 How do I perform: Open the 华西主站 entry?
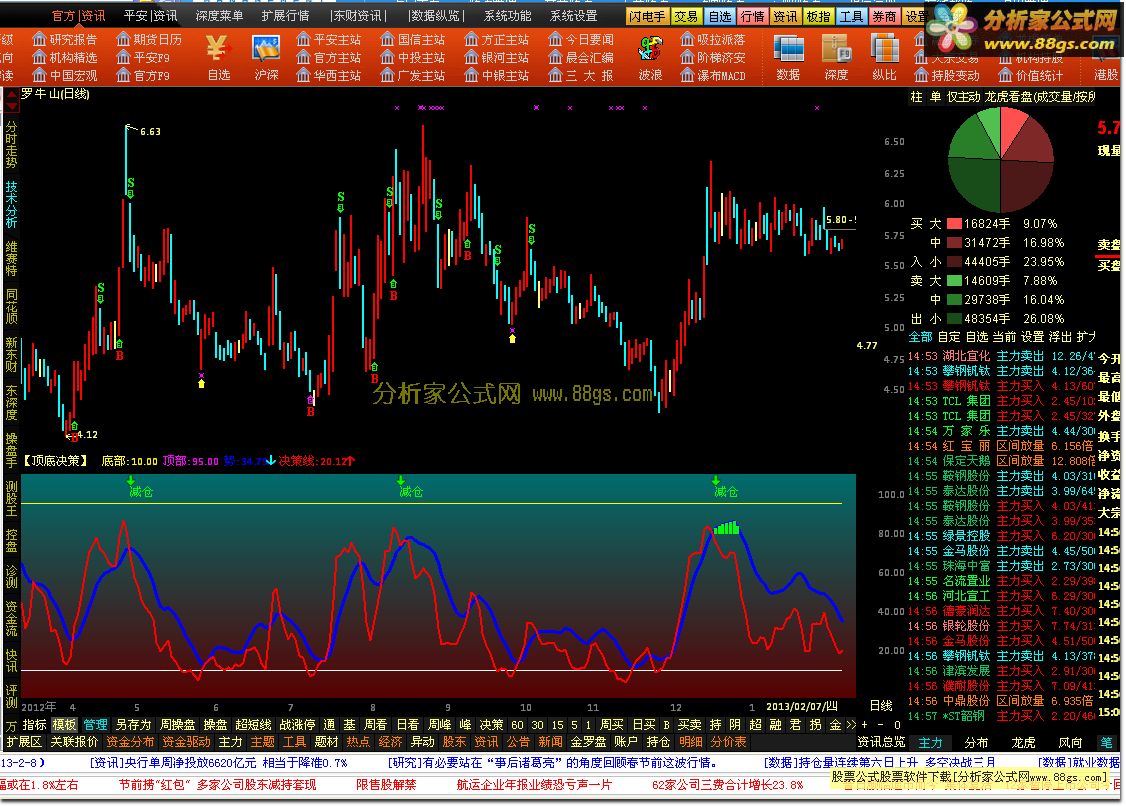click(329, 75)
